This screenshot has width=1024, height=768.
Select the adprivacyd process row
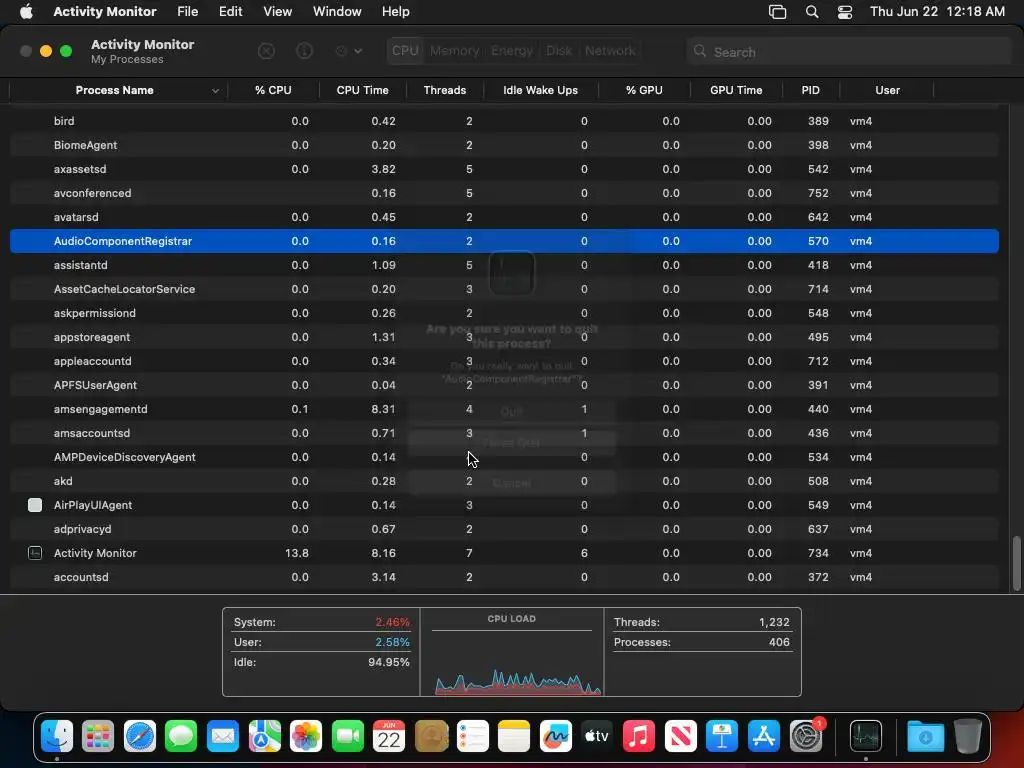point(504,529)
